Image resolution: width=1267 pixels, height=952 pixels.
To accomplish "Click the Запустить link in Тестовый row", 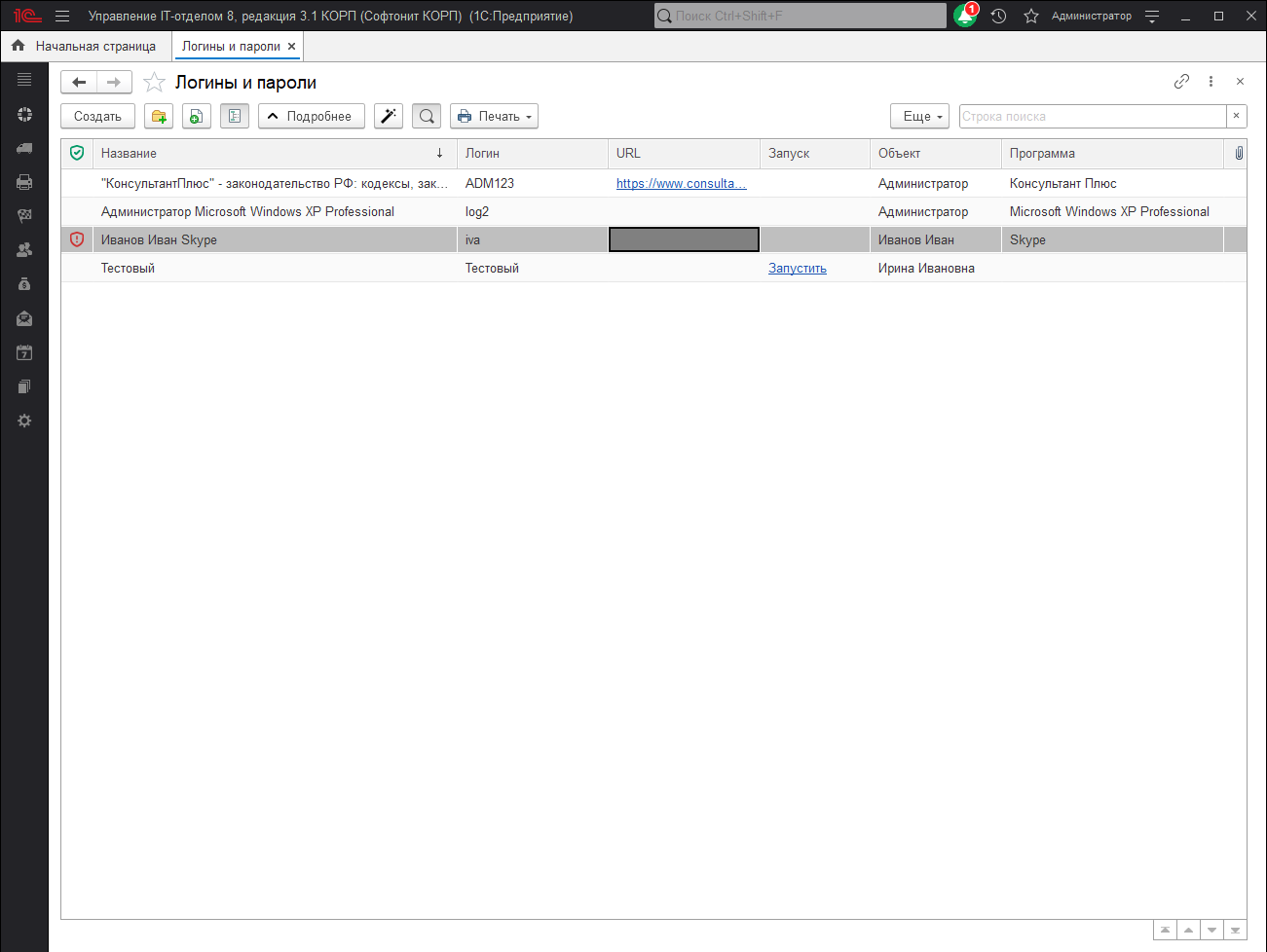I will coord(797,269).
